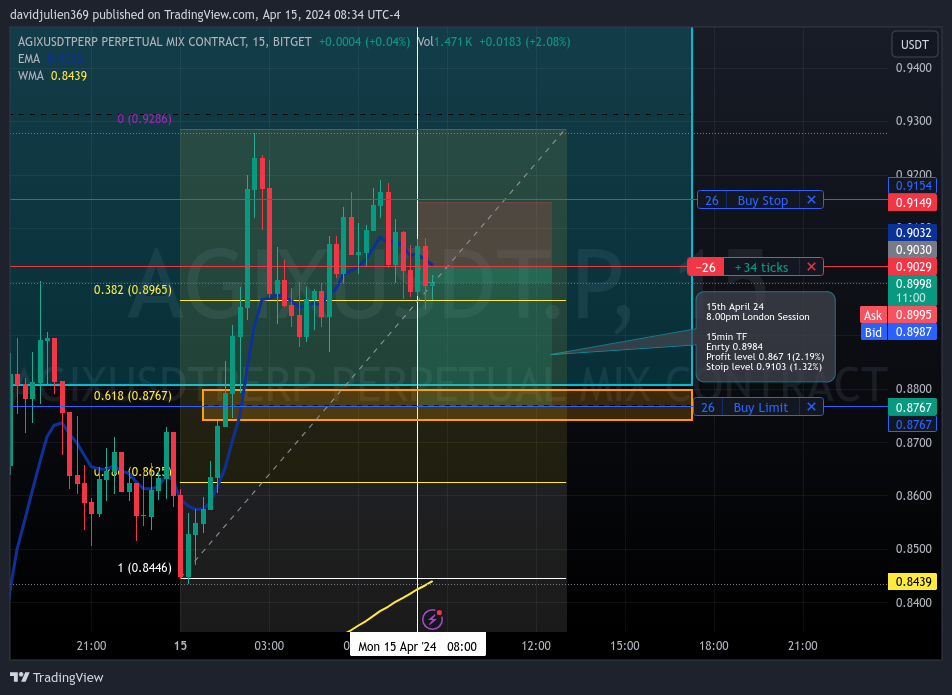Close the -26 position using its X

point(811,267)
